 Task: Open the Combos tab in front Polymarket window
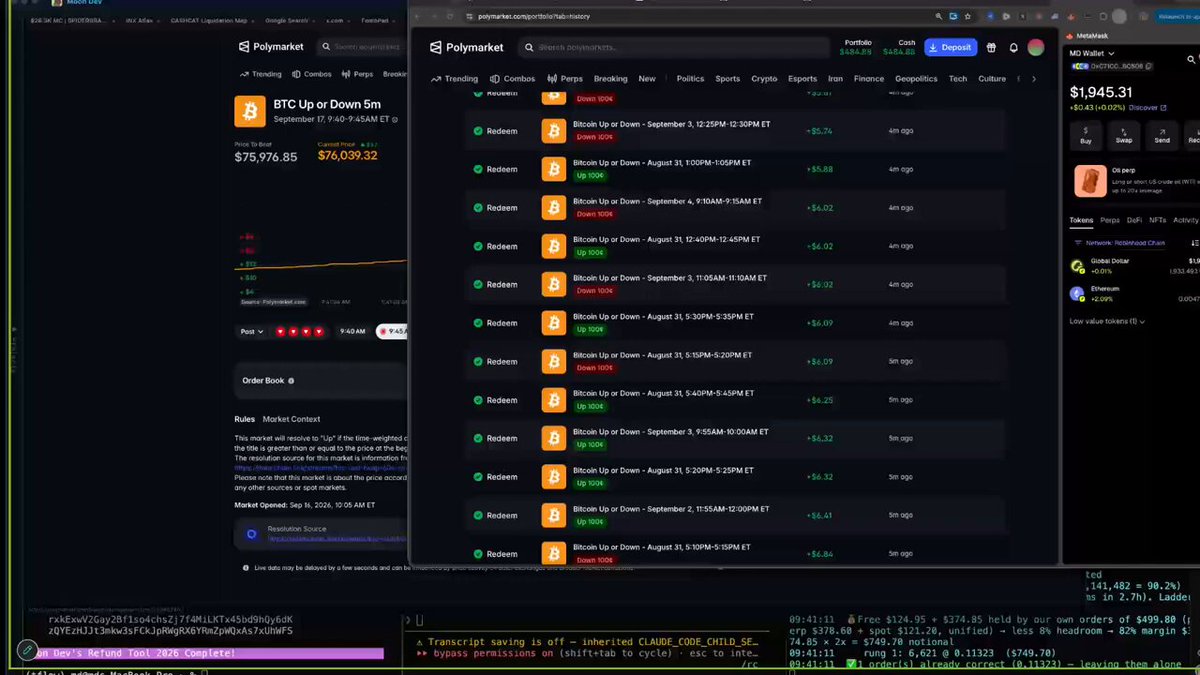(513, 79)
